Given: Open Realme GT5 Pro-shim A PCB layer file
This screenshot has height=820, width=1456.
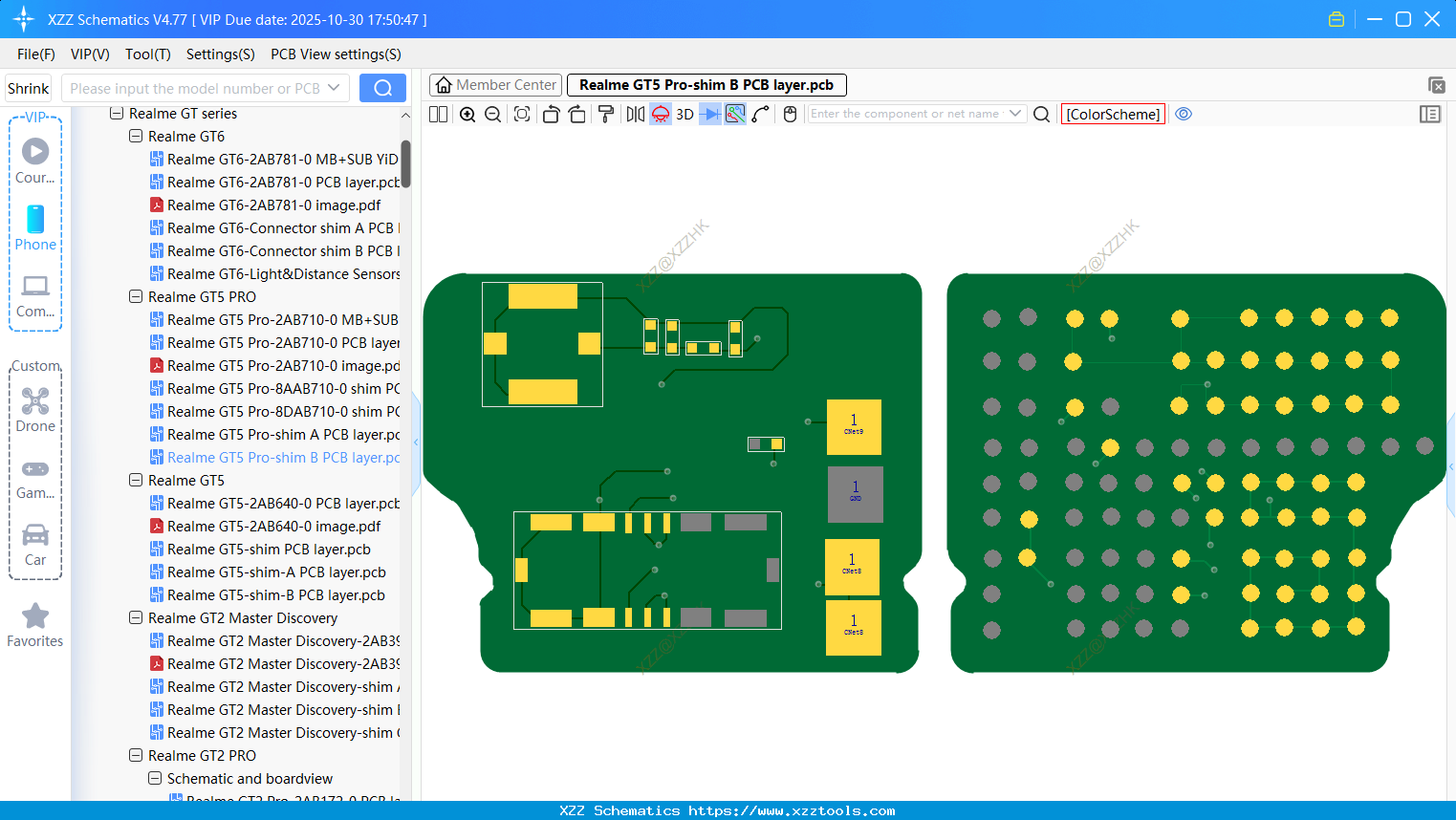Looking at the screenshot, I should (x=275, y=435).
